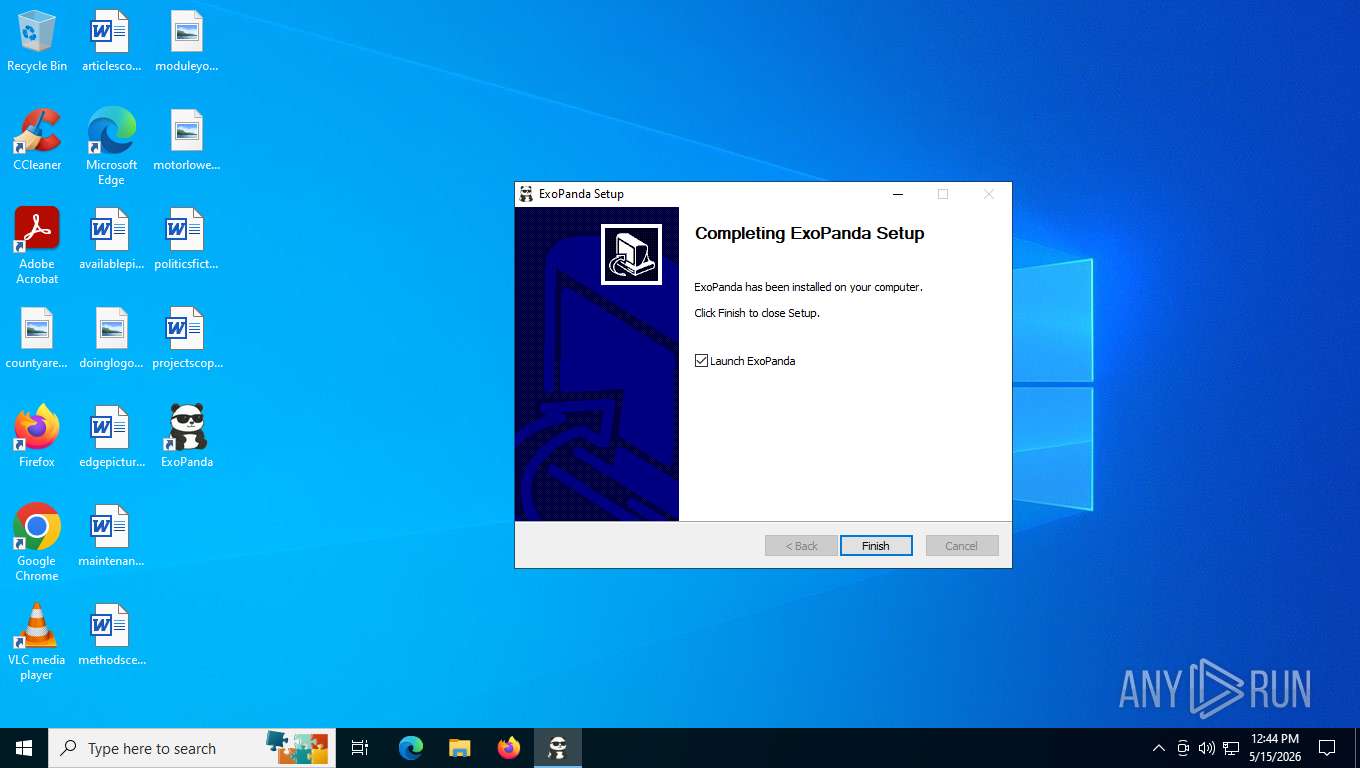Show hidden system tray icons
Image resolution: width=1360 pixels, height=768 pixels.
tap(1159, 748)
